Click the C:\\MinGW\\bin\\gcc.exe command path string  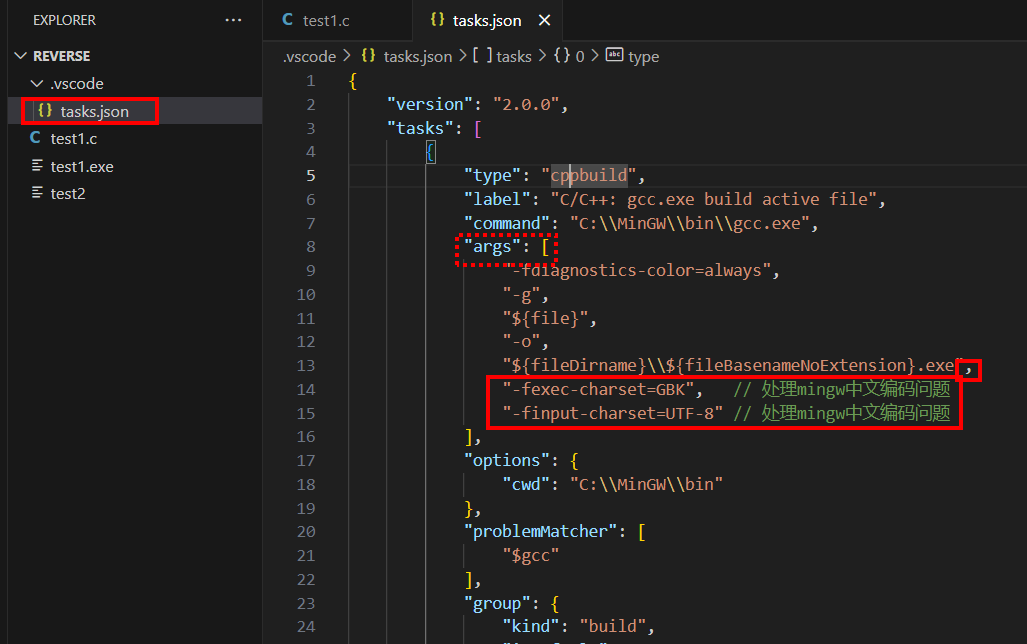[690, 223]
